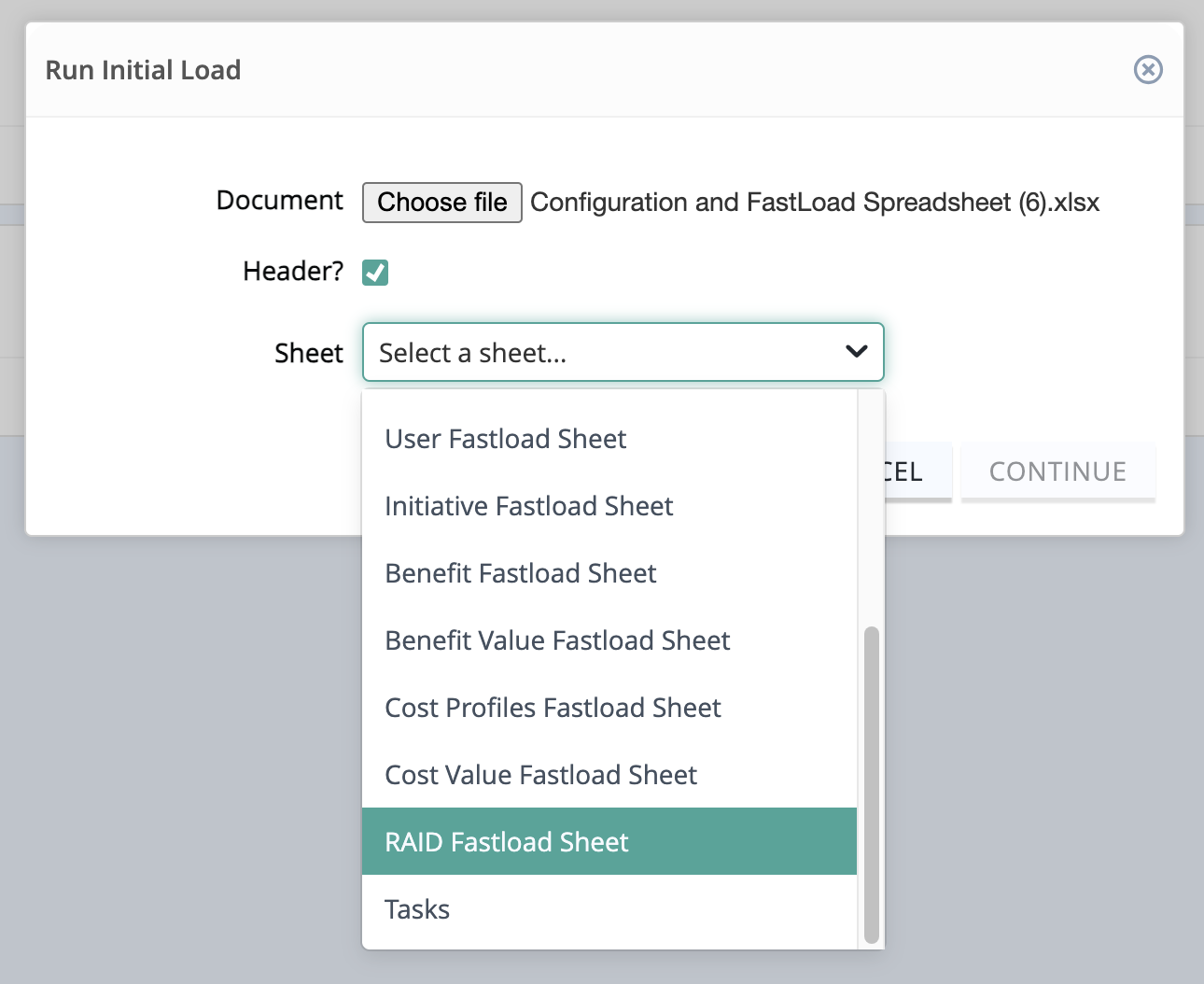Click the selected spreadsheet file name
The height and width of the screenshot is (984, 1204).
tap(815, 203)
